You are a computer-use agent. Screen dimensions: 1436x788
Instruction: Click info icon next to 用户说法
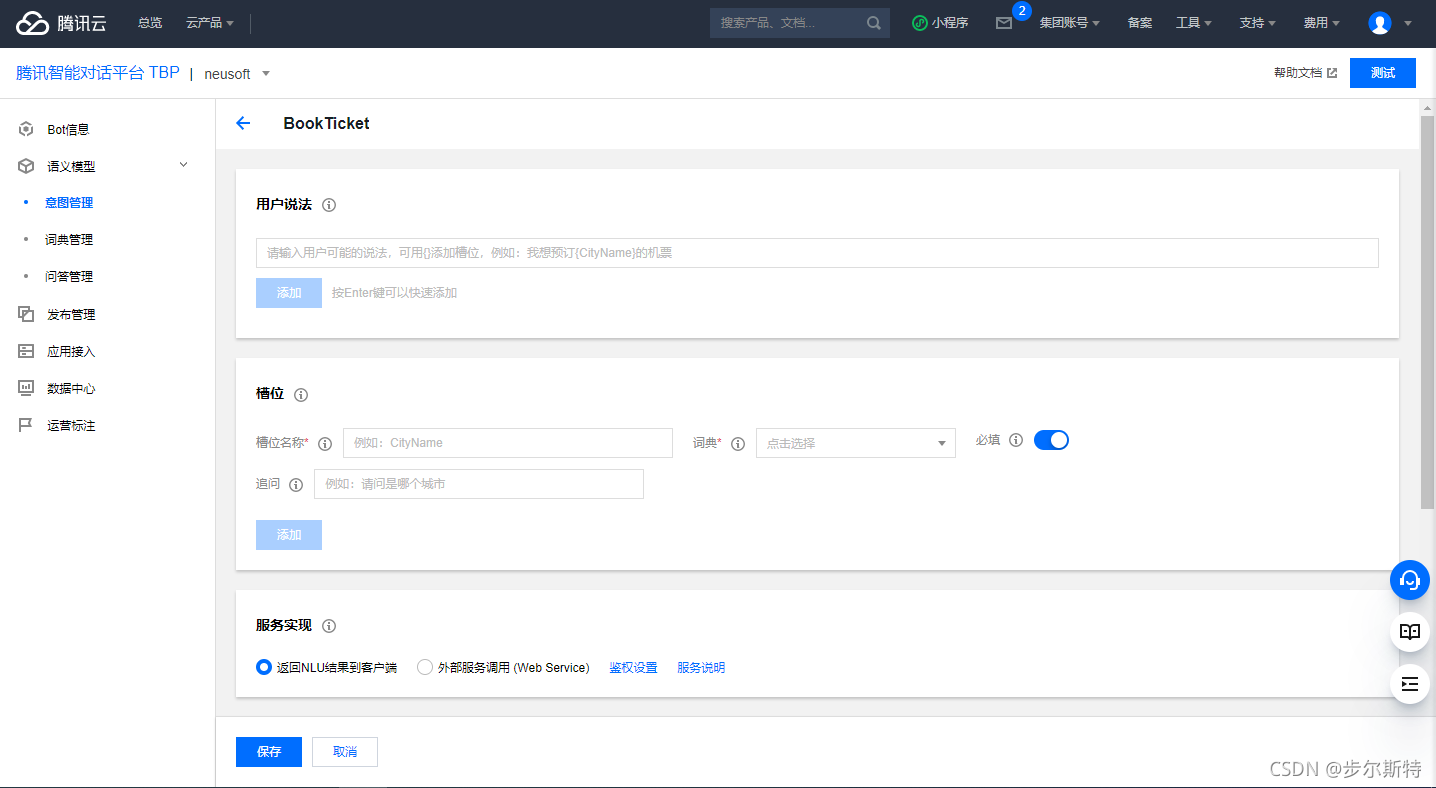click(x=329, y=205)
